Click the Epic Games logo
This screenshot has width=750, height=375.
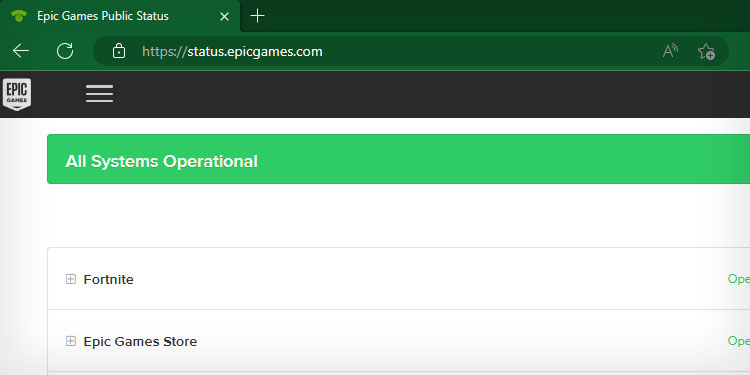point(17,94)
